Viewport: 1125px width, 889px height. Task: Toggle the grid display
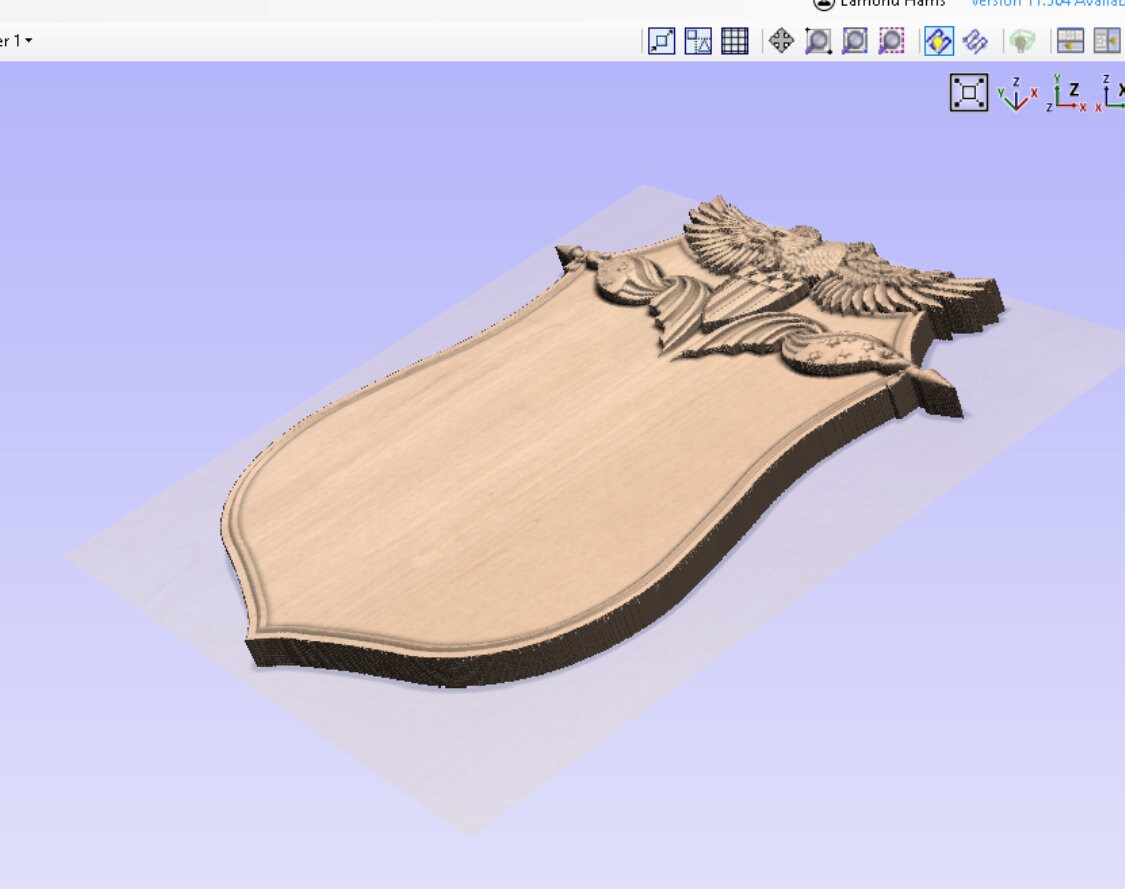click(x=734, y=42)
